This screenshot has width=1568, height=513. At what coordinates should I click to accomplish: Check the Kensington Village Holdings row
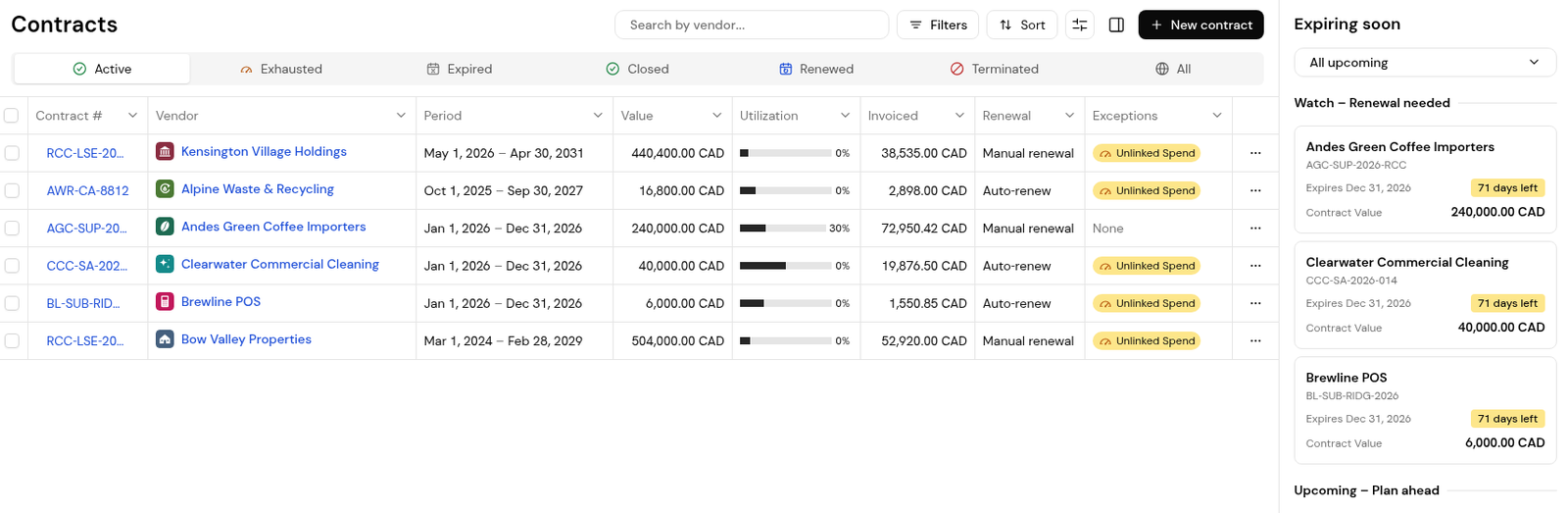point(12,153)
